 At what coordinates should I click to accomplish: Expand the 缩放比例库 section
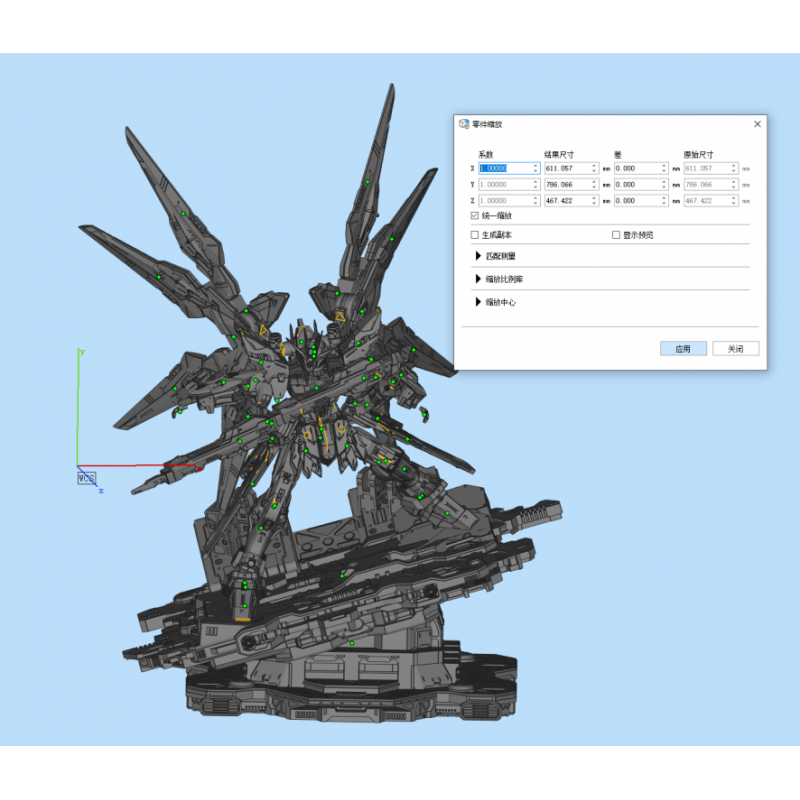point(478,279)
